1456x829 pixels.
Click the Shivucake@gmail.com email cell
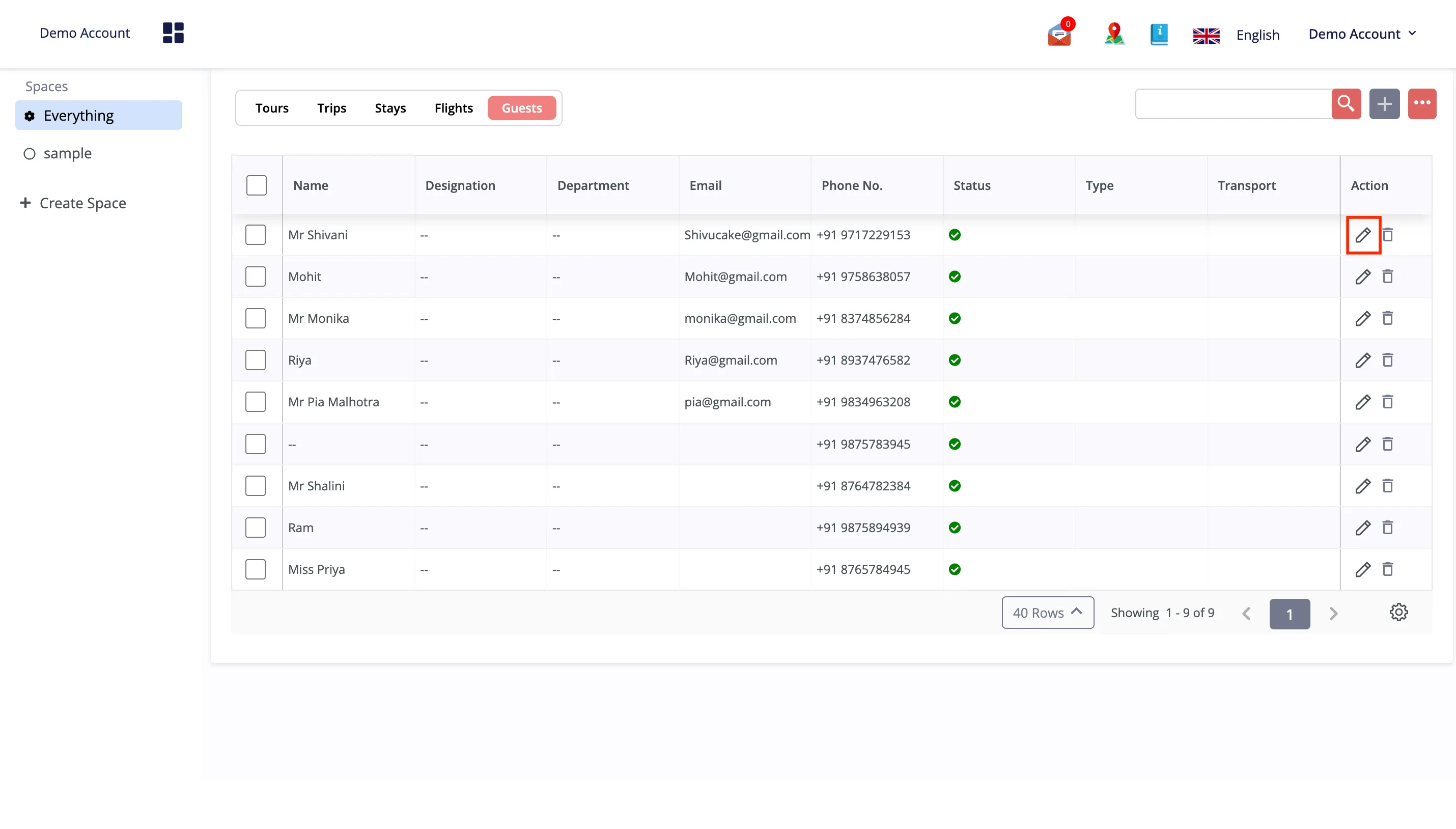click(747, 235)
